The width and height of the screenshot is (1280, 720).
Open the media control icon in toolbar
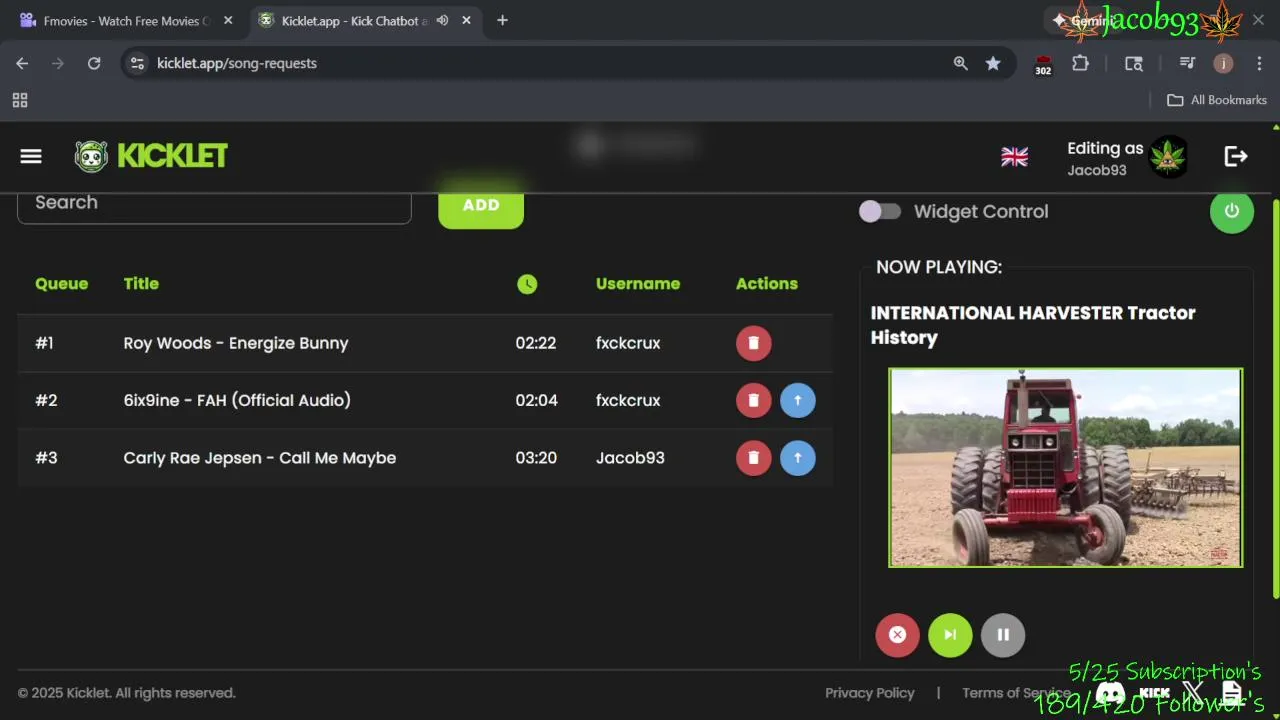1187,63
